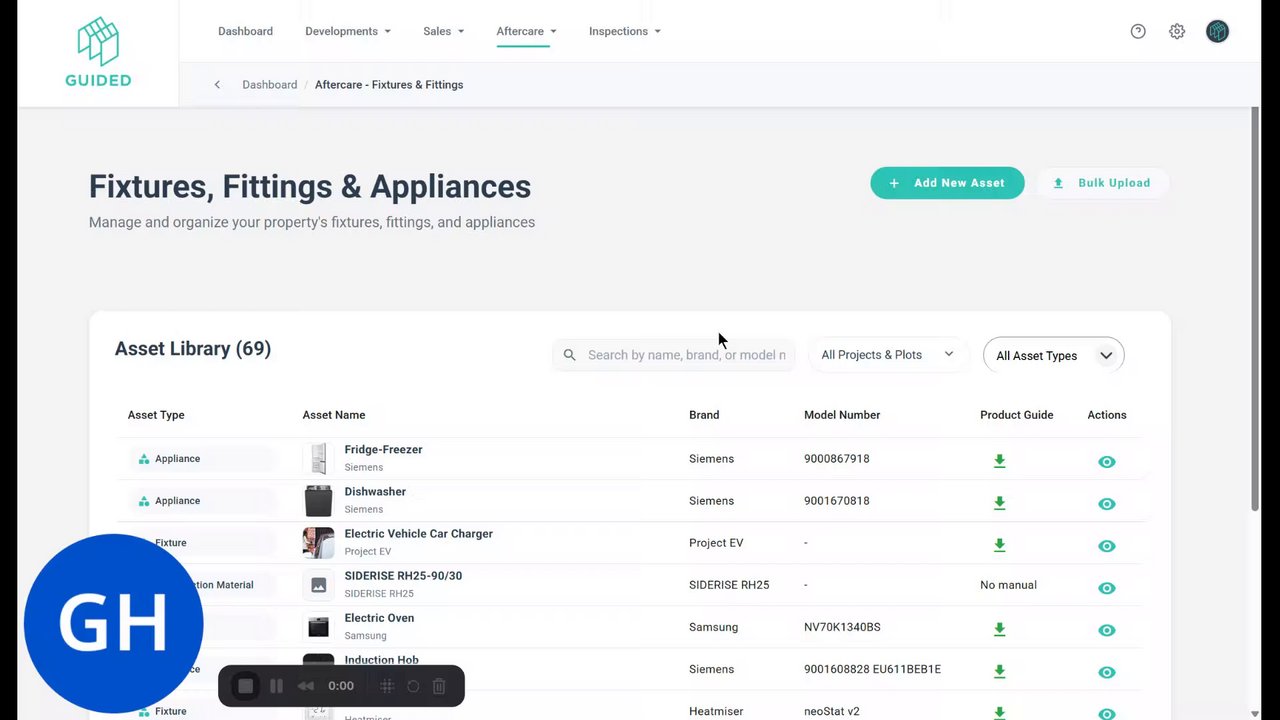Select the Electric Oven asset name
This screenshot has height=720, width=1280.
pyautogui.click(x=379, y=618)
